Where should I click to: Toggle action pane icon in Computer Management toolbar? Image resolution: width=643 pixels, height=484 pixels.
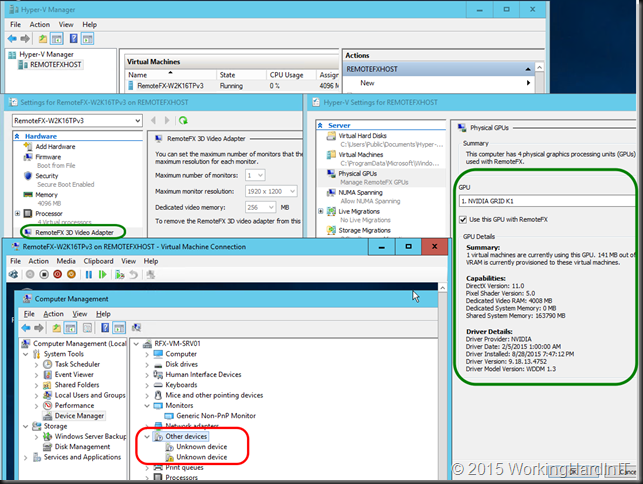pyautogui.click(x=119, y=328)
